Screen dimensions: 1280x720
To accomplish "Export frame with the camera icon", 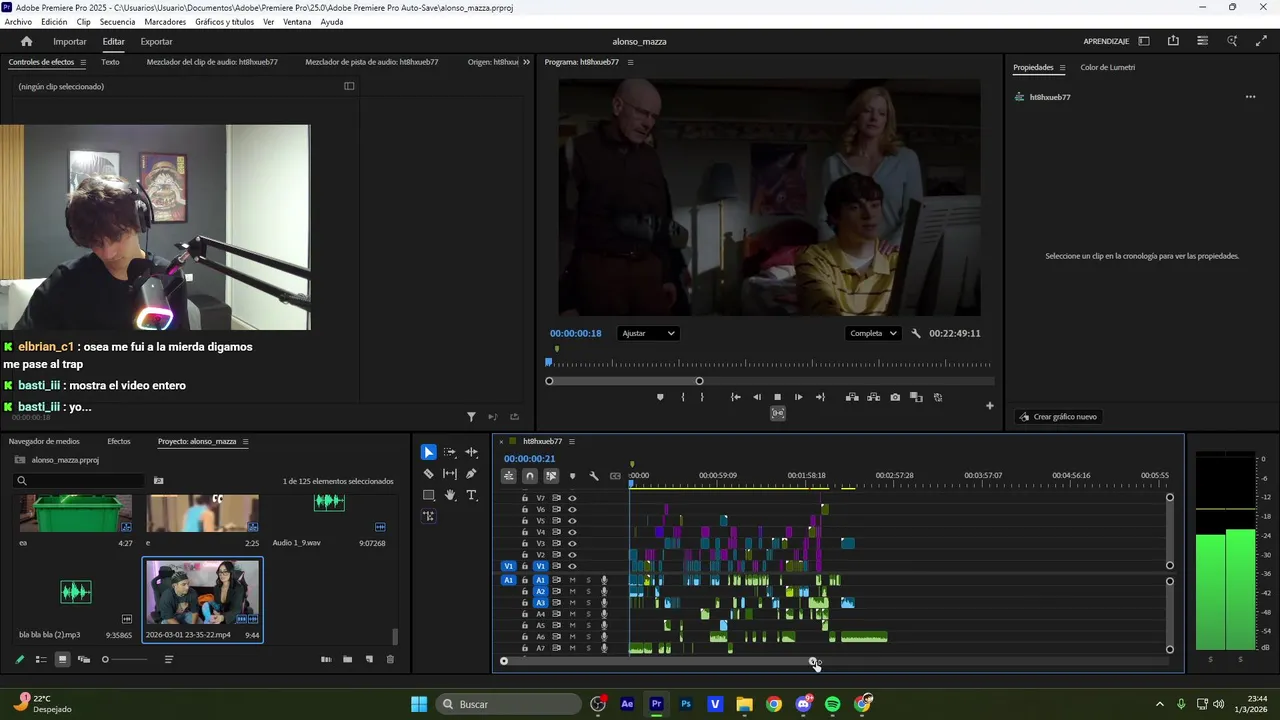I will 895,397.
